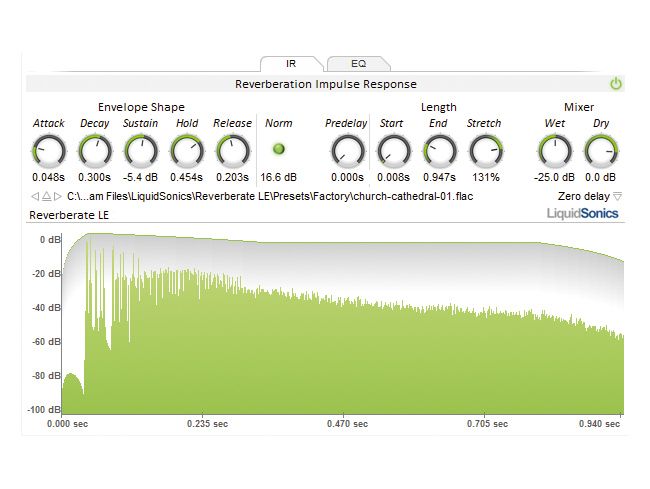Load previous impulse response with left arrow
This screenshot has width=650, height=489.
35,196
